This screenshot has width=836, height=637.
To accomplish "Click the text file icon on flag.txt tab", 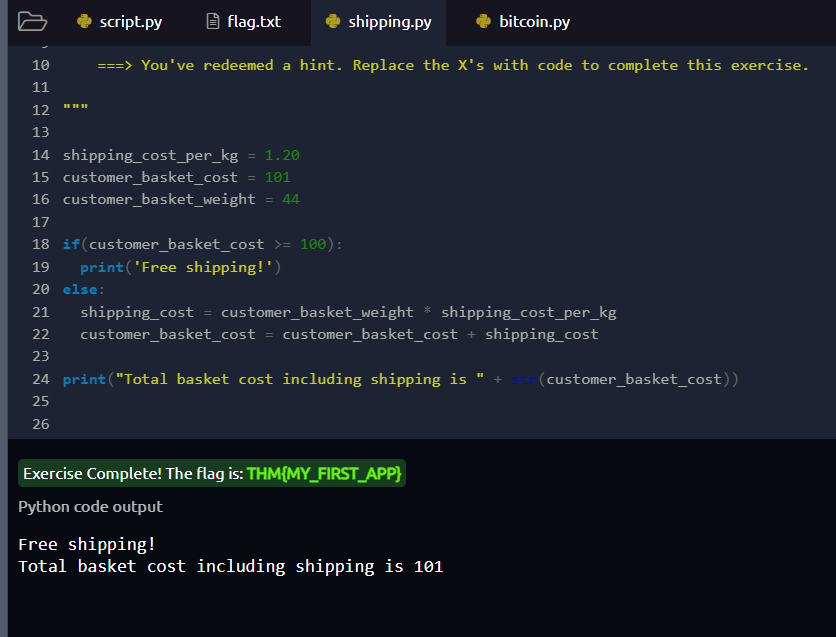I will [x=213, y=21].
